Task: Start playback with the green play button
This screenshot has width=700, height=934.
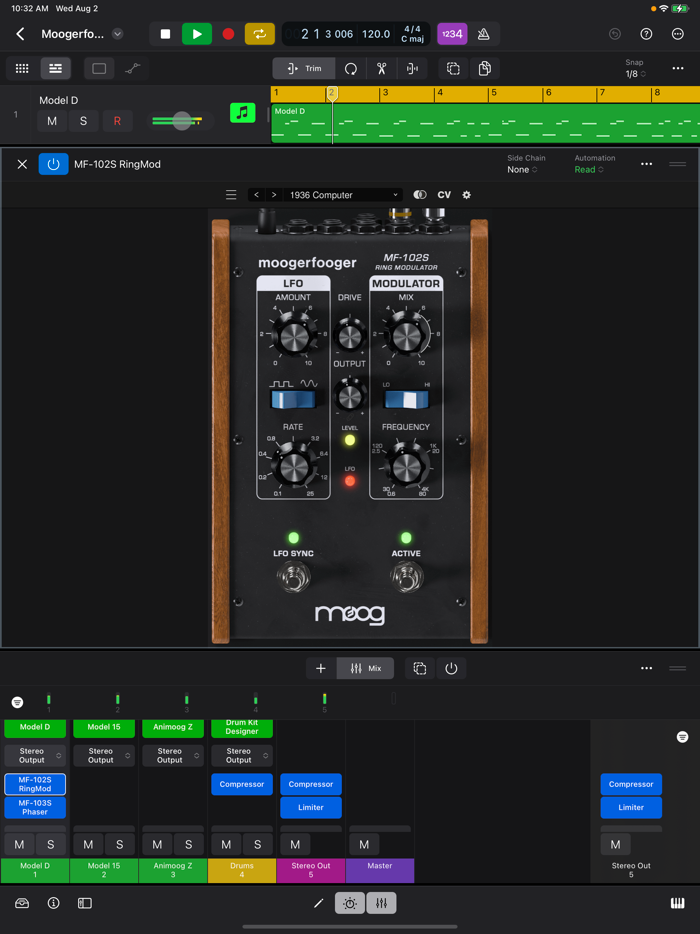Action: [x=197, y=34]
